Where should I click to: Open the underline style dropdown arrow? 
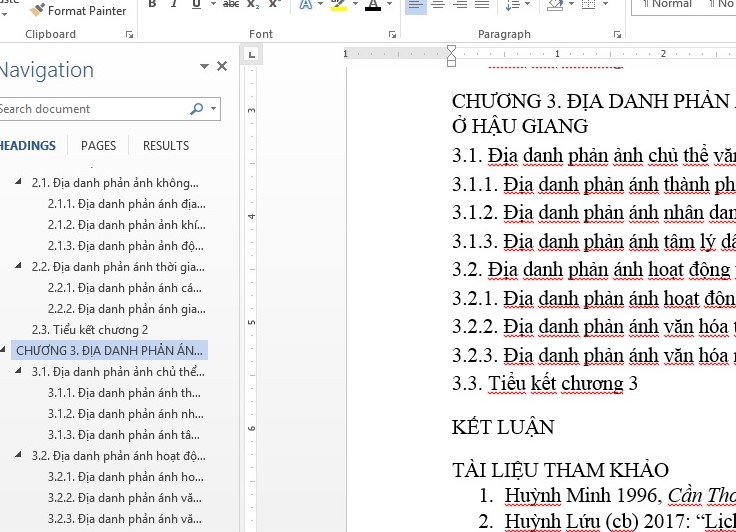213,4
